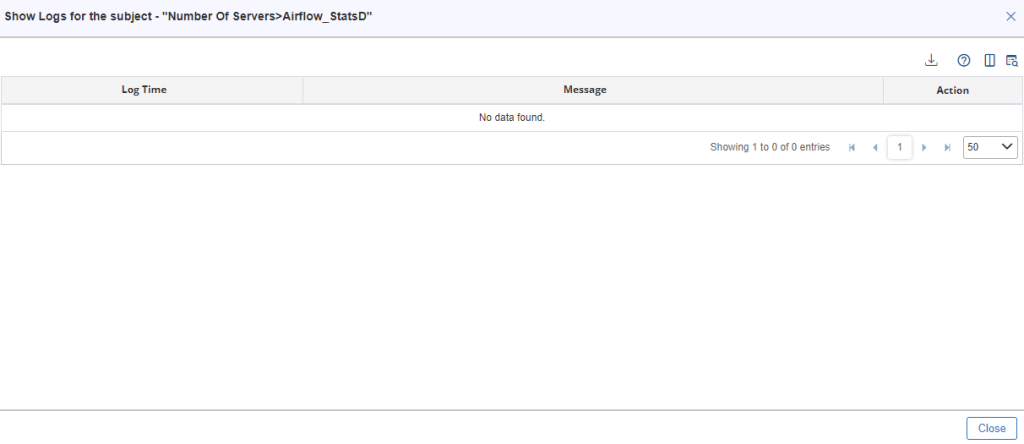Jump to the first page of entries

852,148
